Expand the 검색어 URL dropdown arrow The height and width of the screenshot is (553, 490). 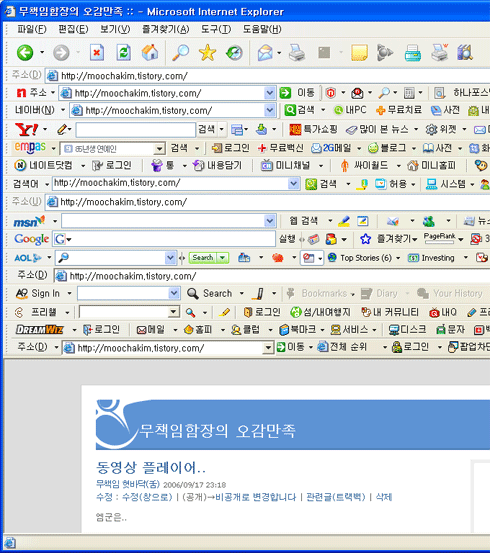coord(293,184)
